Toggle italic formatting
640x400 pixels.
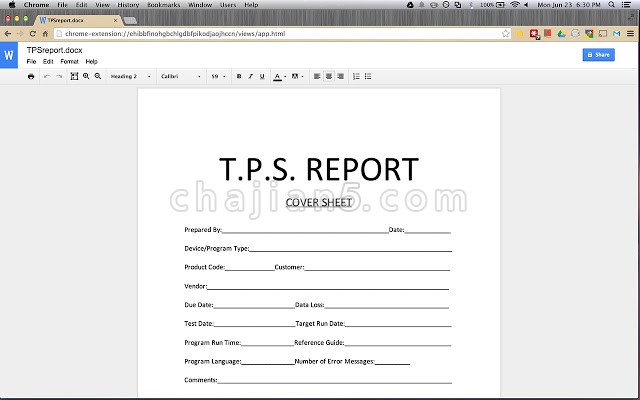click(x=251, y=76)
